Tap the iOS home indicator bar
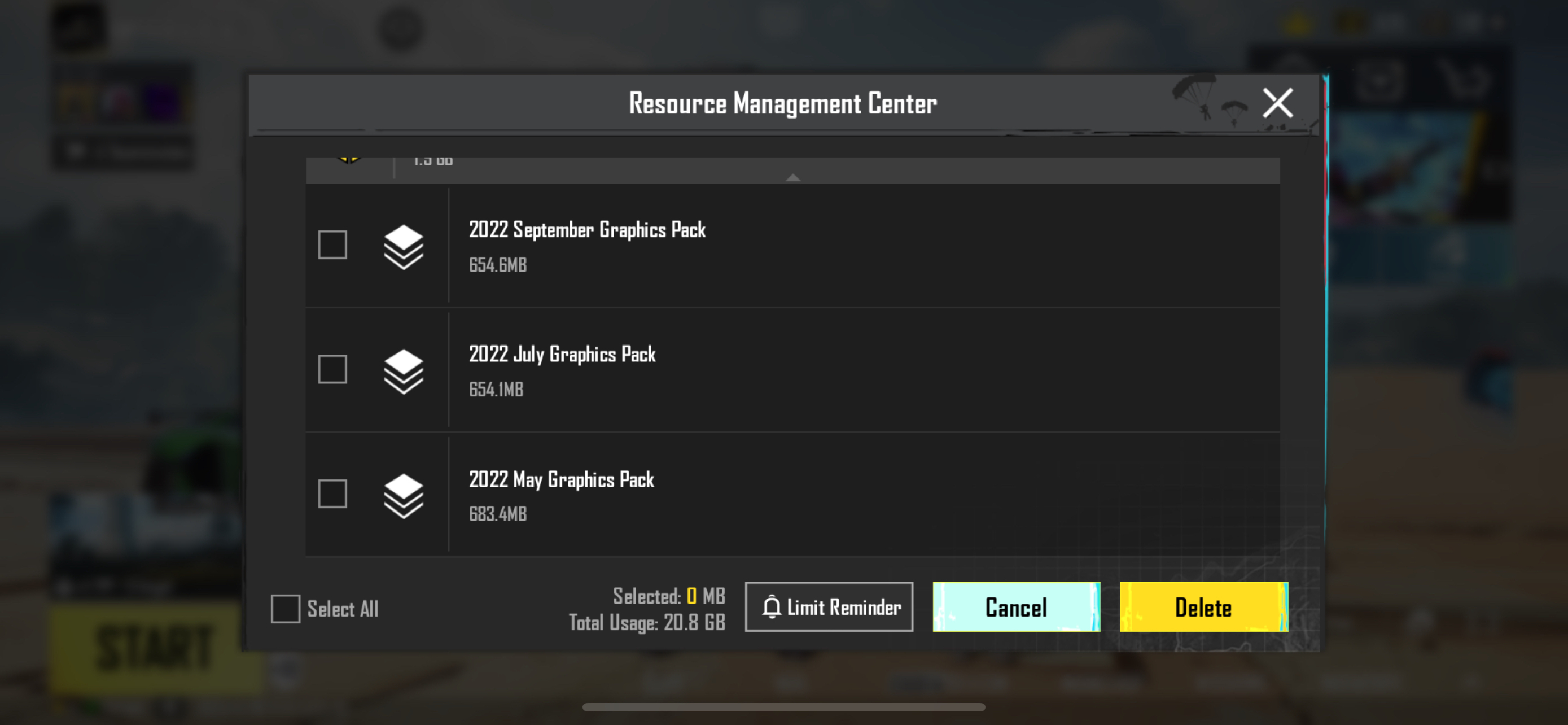The height and width of the screenshot is (725, 1568). pyautogui.click(x=783, y=707)
